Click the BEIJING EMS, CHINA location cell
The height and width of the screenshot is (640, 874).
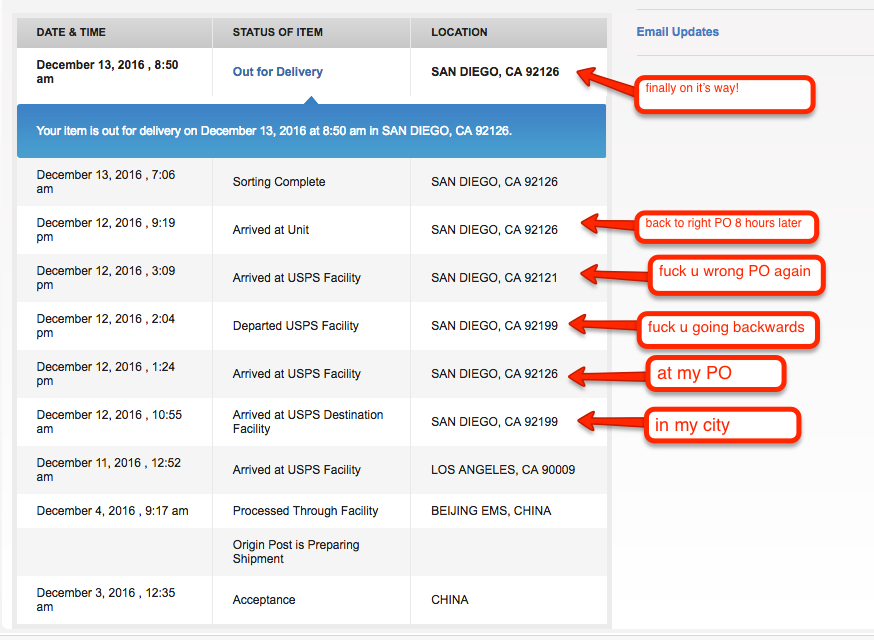(x=490, y=511)
